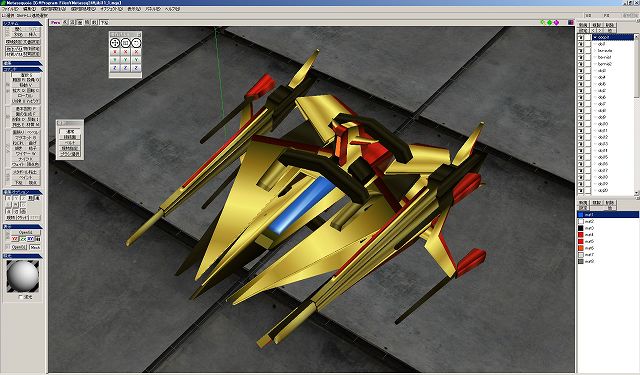Screen dimensions: 640x375
Task: Click blue Z button under rotate icon
Action: (x=136, y=68)
